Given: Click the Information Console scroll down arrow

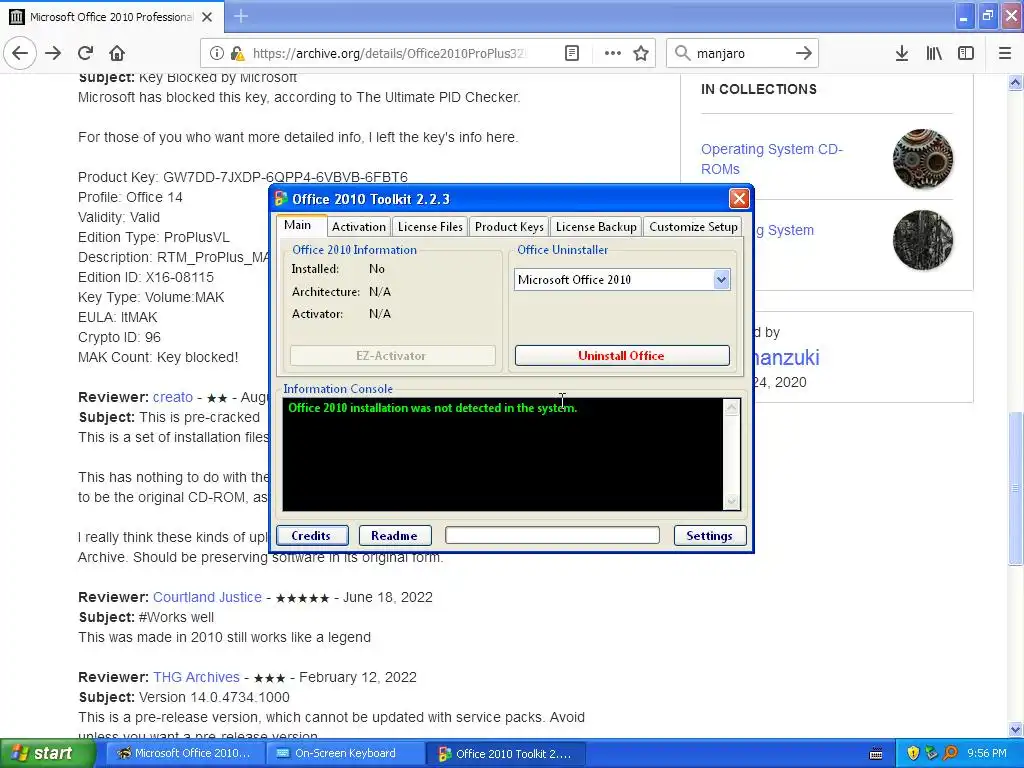Looking at the screenshot, I should [x=731, y=502].
